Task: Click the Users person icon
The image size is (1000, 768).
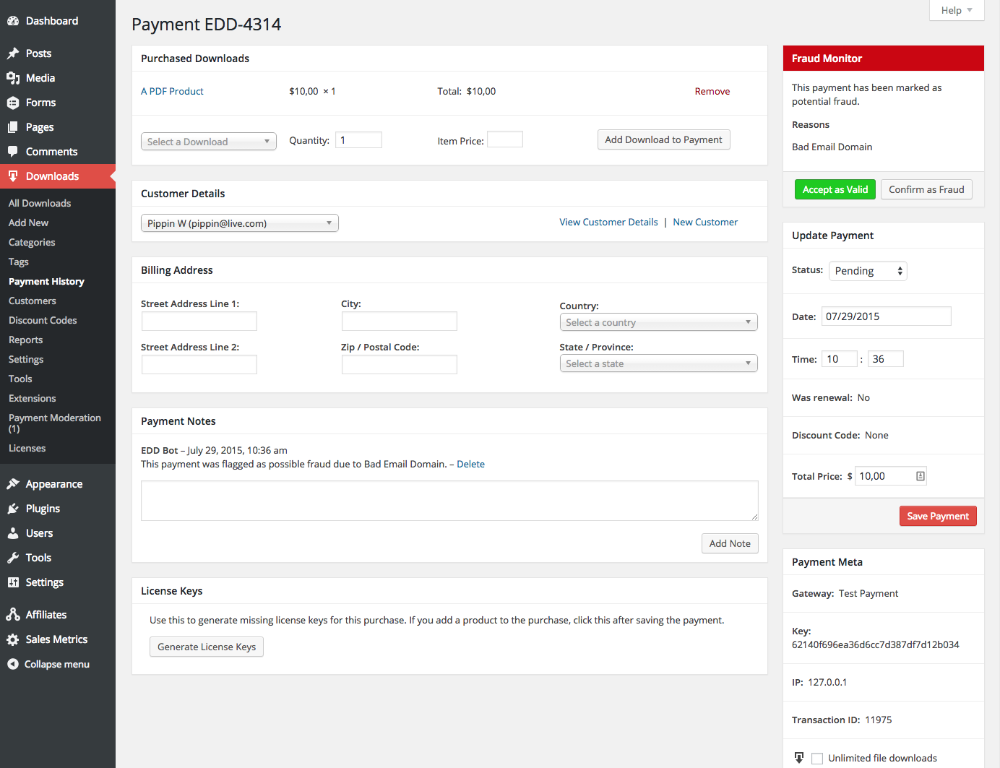Action: [13, 533]
